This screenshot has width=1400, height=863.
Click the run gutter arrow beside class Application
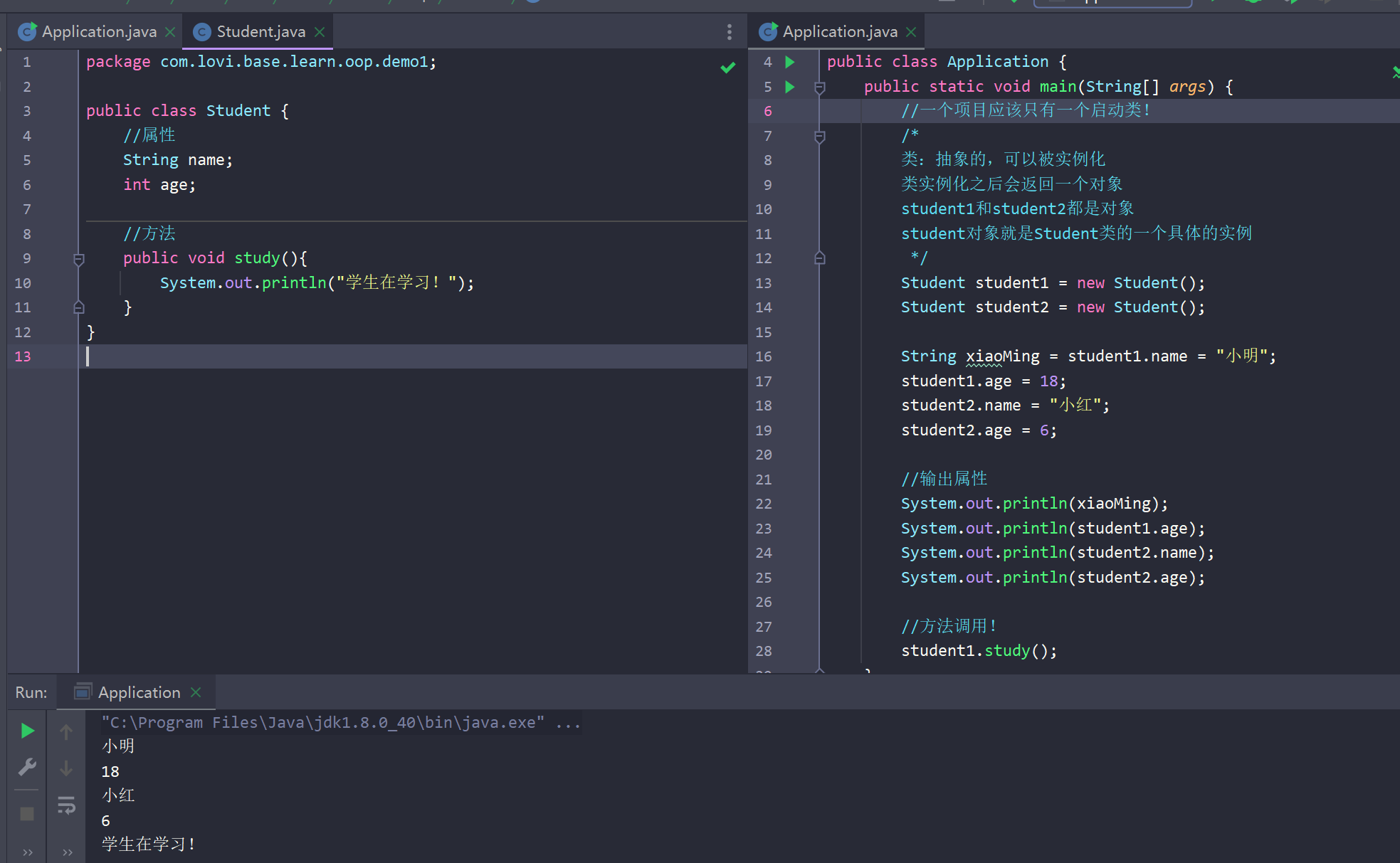(x=789, y=62)
